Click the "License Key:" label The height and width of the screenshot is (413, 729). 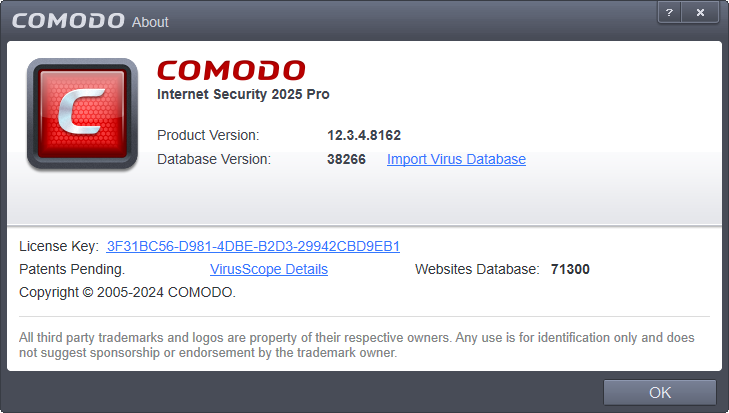click(59, 246)
